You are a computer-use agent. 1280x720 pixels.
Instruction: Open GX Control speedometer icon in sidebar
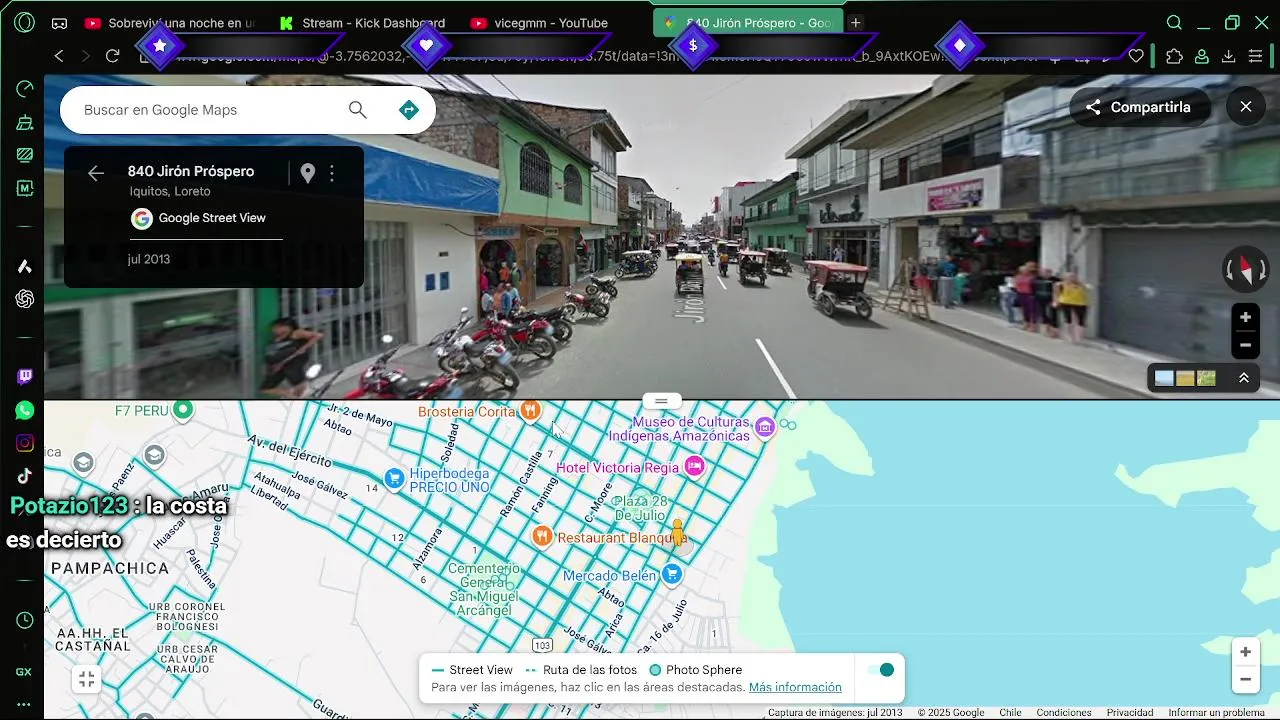click(25, 90)
